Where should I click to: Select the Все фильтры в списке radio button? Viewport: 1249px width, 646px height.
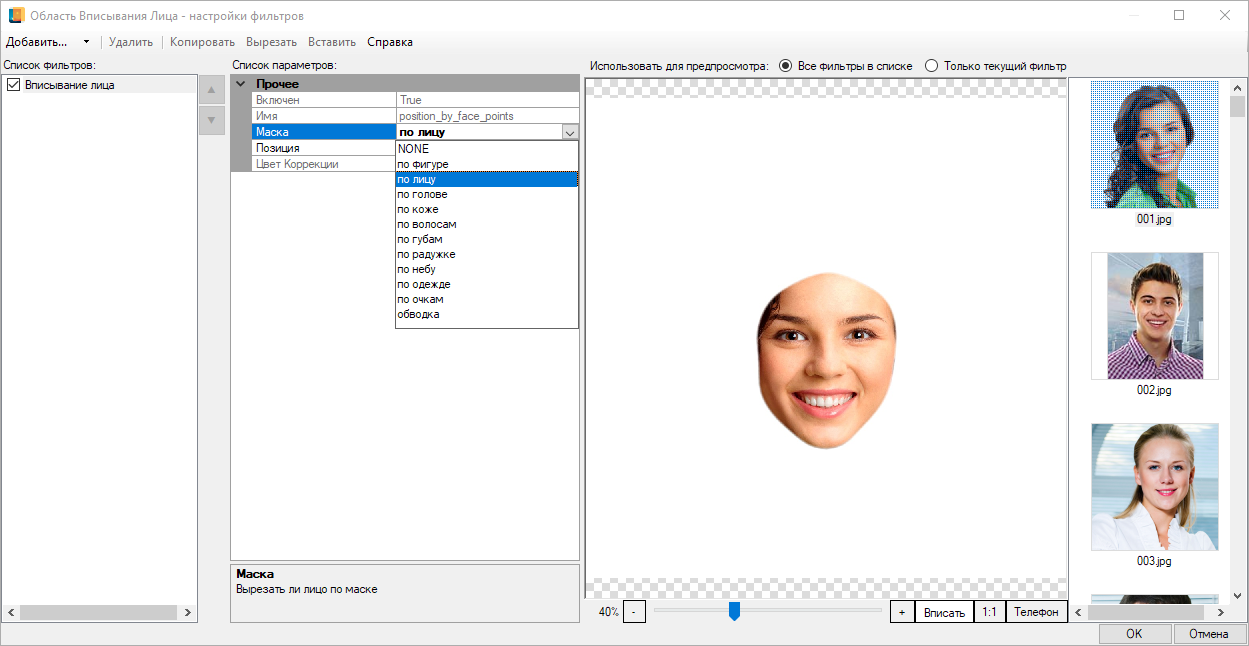click(786, 66)
